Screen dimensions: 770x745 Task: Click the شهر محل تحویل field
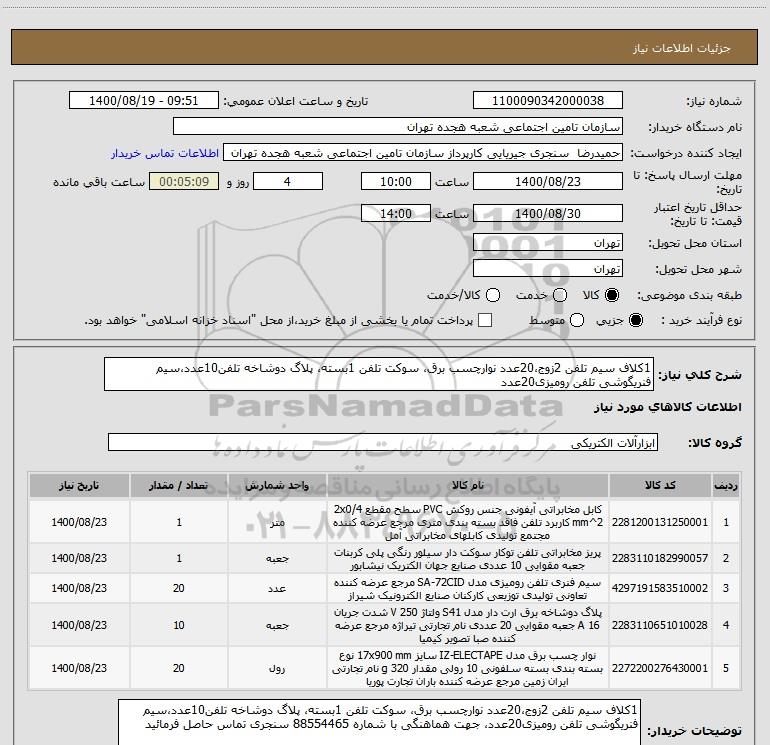click(548, 269)
